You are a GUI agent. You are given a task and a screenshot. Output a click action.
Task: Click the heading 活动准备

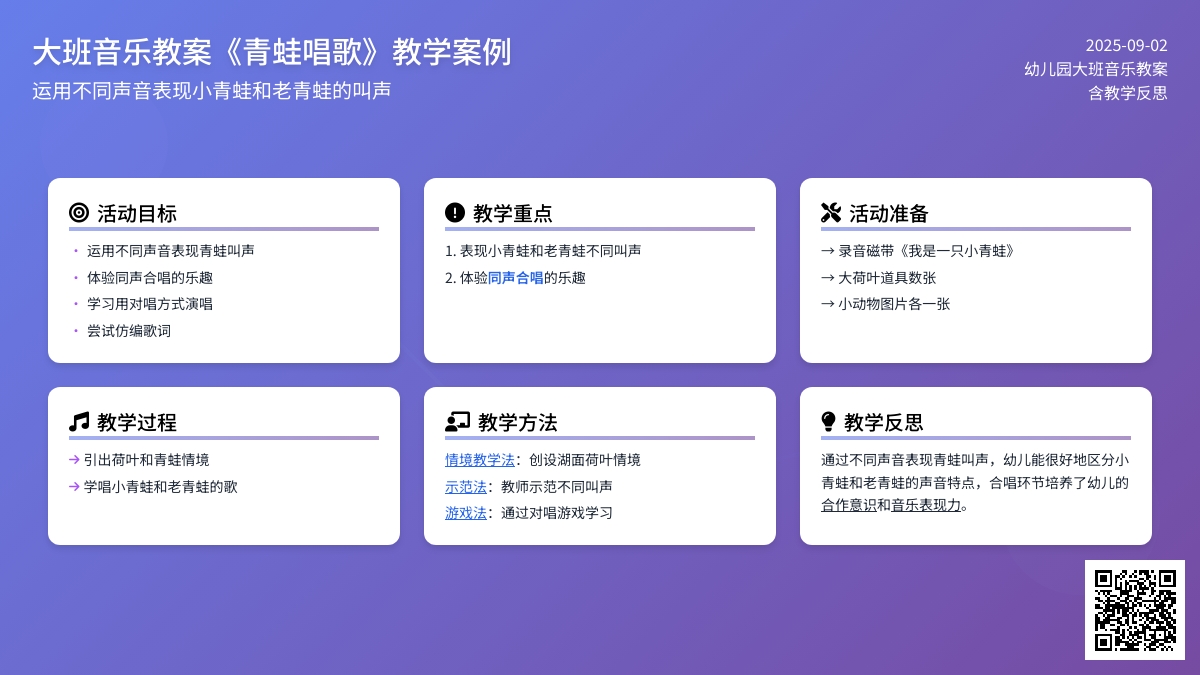[x=889, y=213]
